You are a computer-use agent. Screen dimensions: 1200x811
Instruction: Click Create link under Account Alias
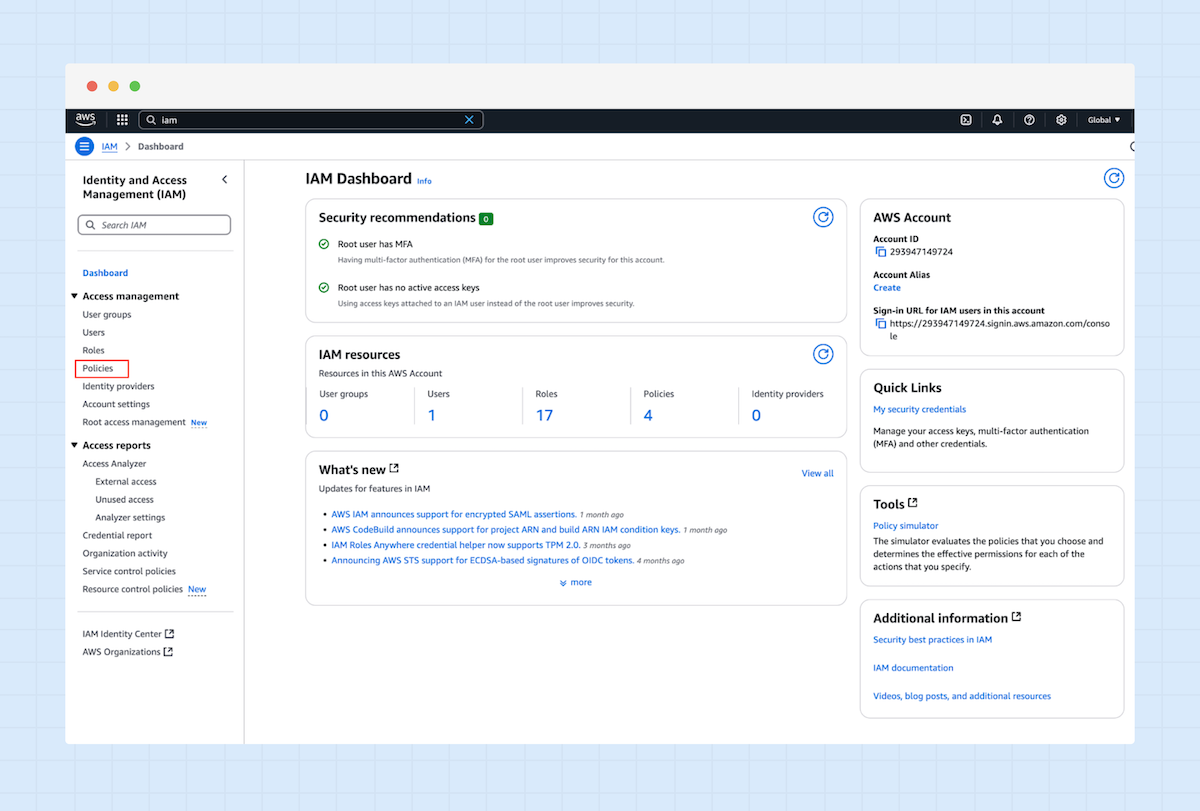click(x=887, y=288)
